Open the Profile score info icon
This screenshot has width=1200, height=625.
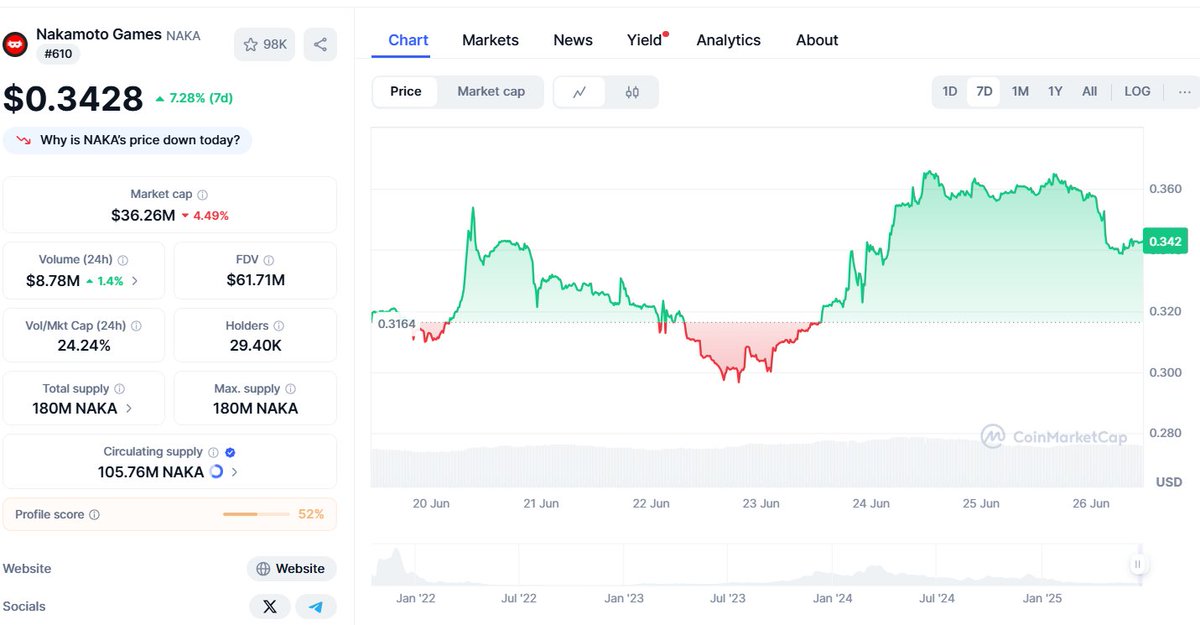coord(94,515)
